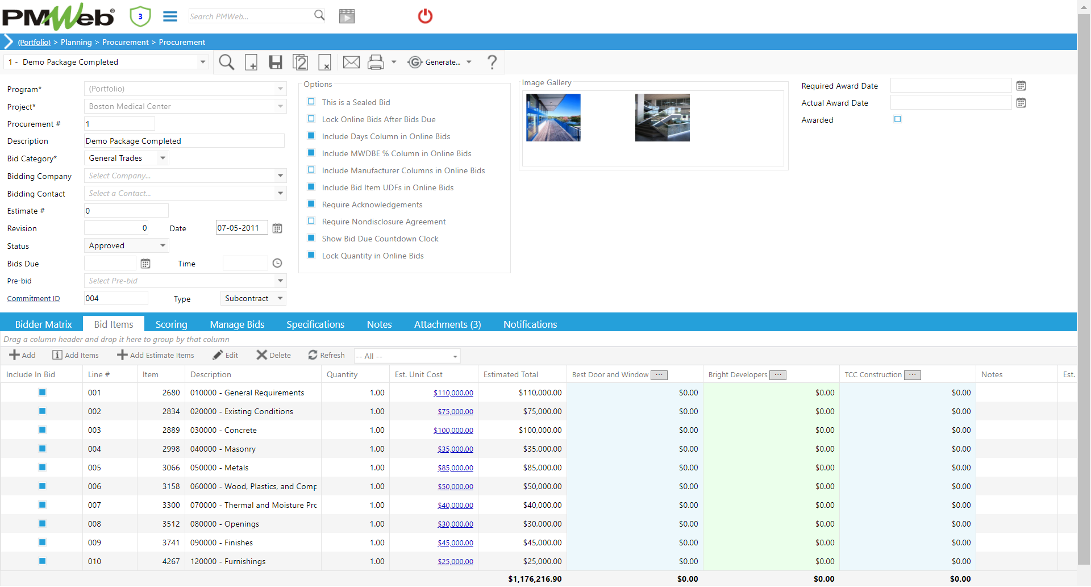Toggle 'Require Acknowledgements' checkbox
The height and width of the screenshot is (587, 1091).
[x=311, y=204]
